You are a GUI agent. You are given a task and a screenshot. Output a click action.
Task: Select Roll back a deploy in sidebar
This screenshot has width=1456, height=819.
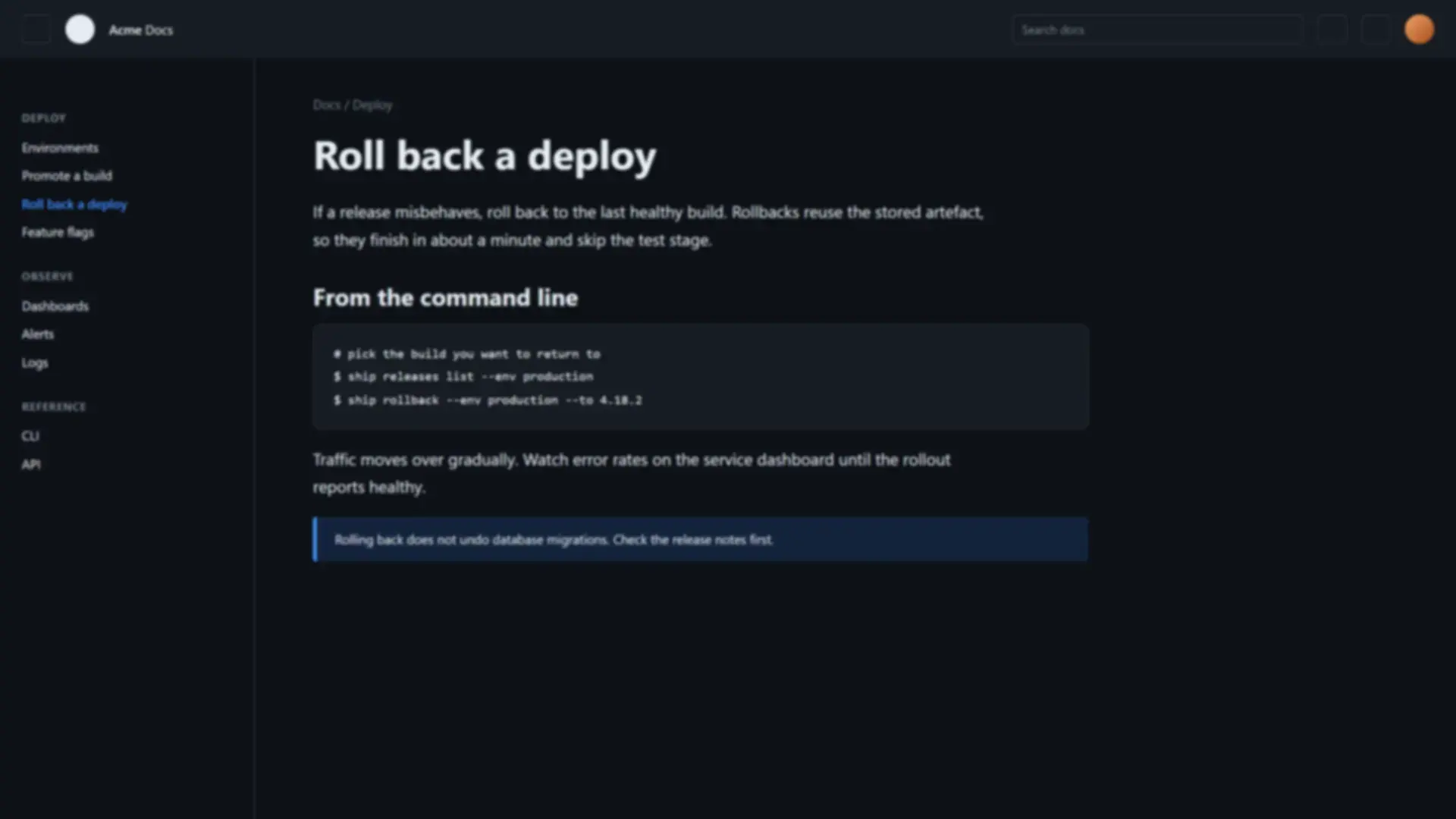click(x=74, y=205)
